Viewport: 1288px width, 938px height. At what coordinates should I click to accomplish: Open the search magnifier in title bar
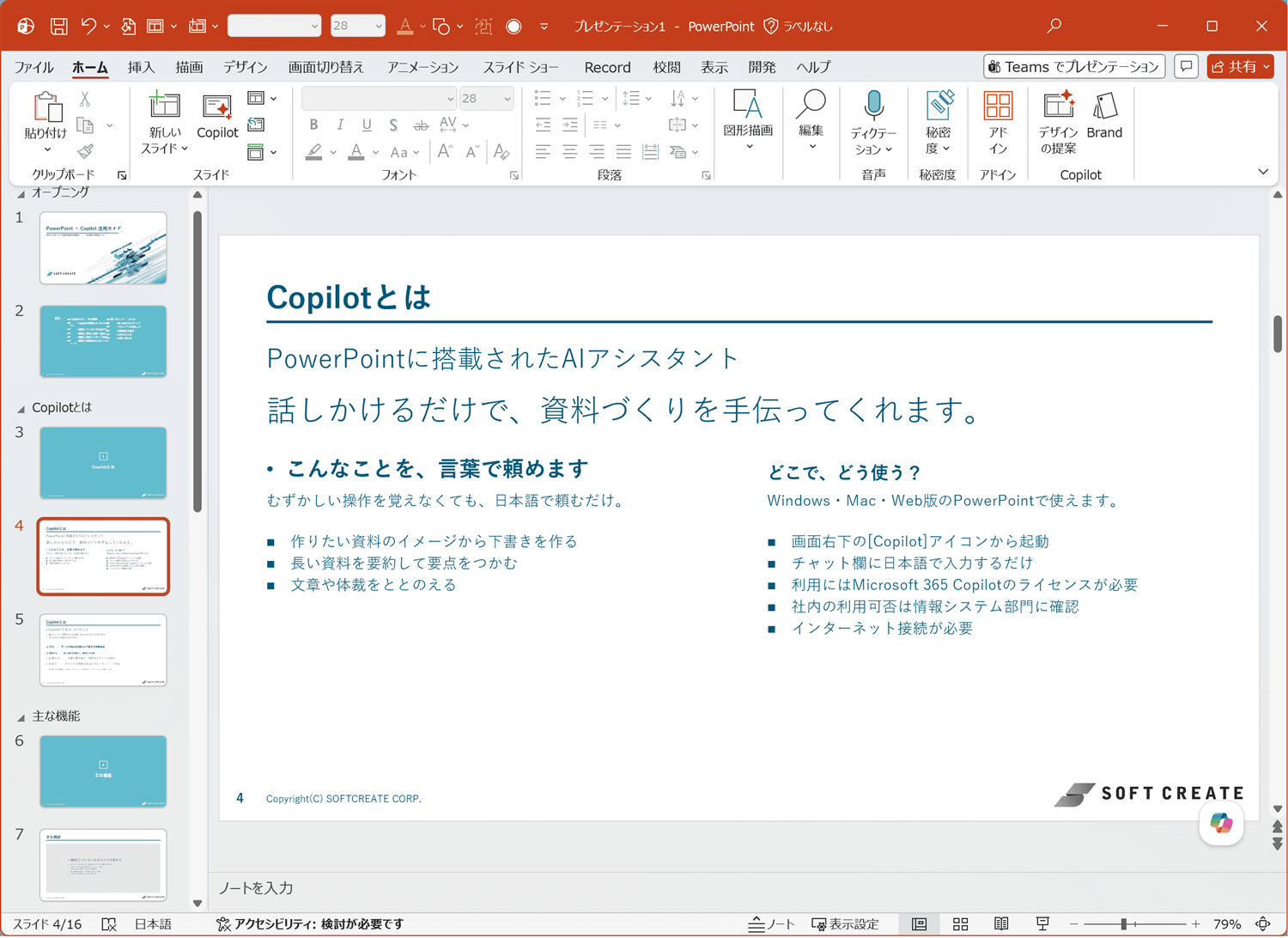click(x=1054, y=26)
